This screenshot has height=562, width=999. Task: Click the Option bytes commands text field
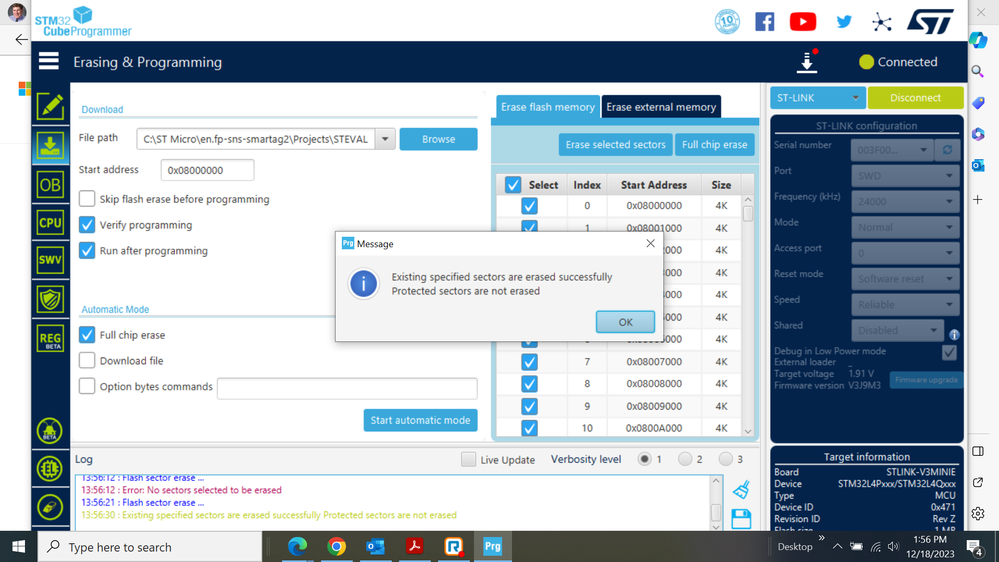[x=347, y=388]
